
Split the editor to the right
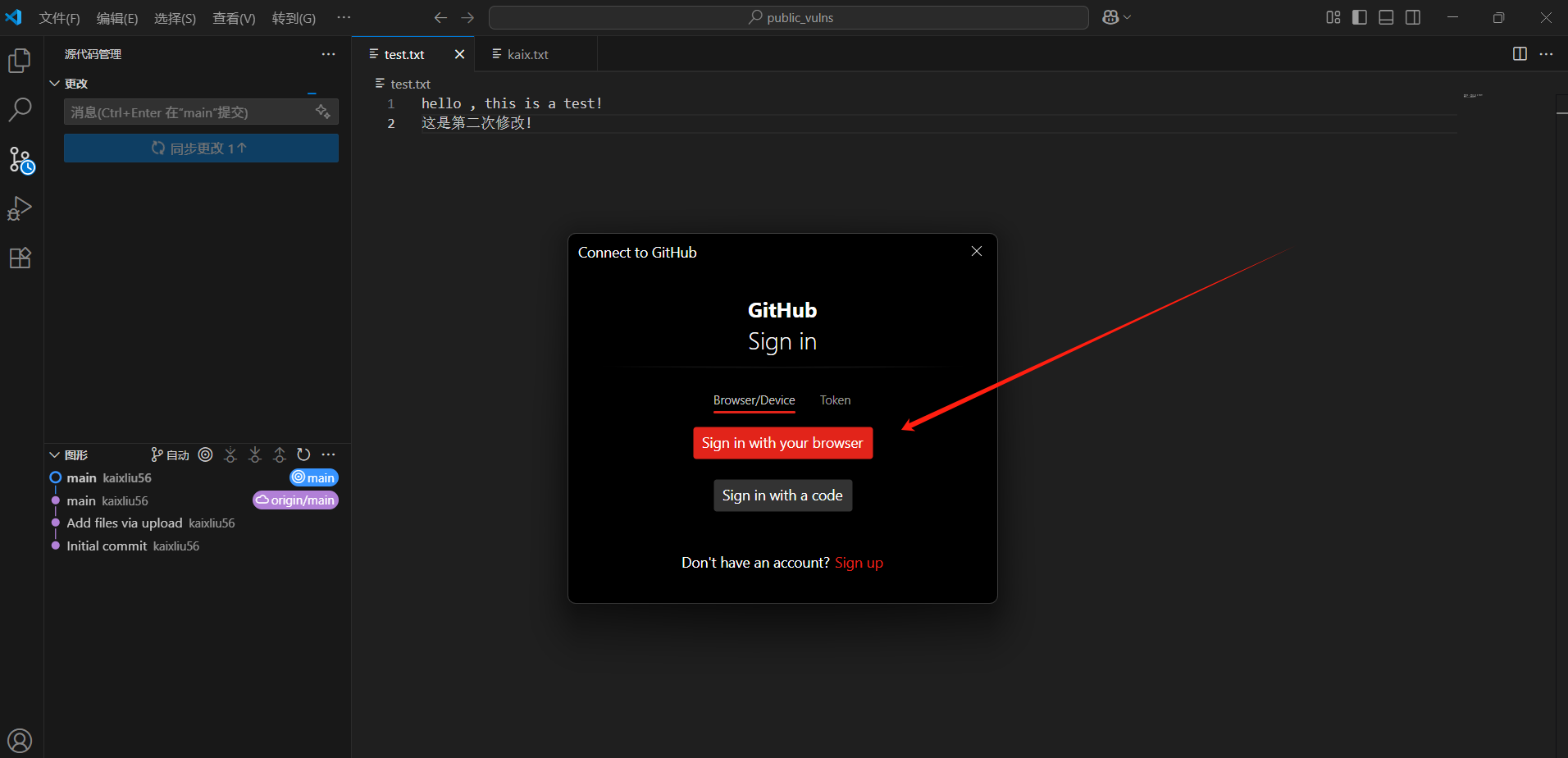click(1520, 54)
